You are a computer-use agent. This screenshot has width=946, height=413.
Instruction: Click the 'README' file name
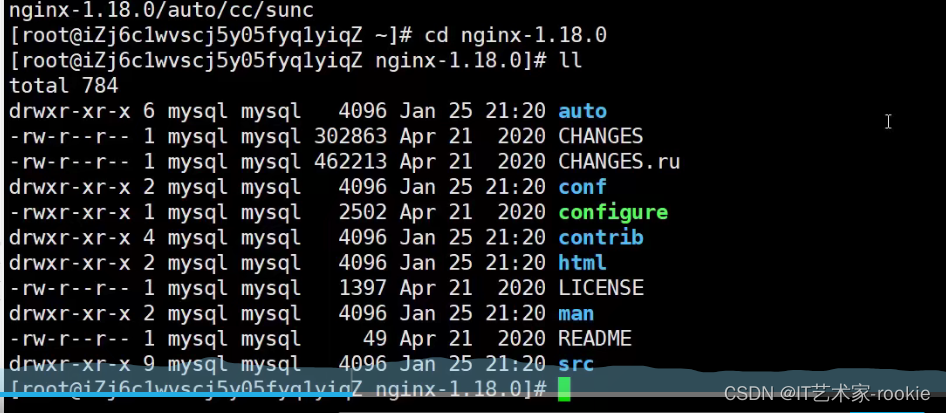(x=595, y=339)
